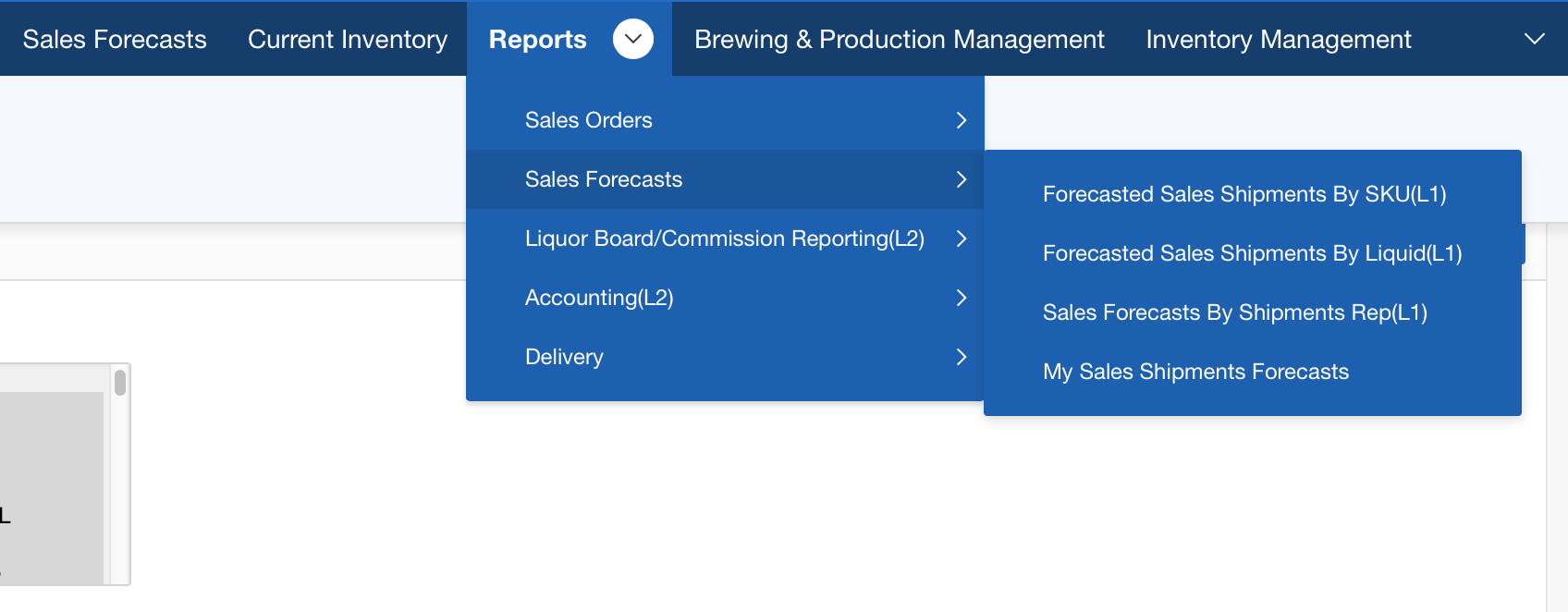The image size is (1568, 612).
Task: Click the Reports circular dropdown arrow
Action: point(633,39)
